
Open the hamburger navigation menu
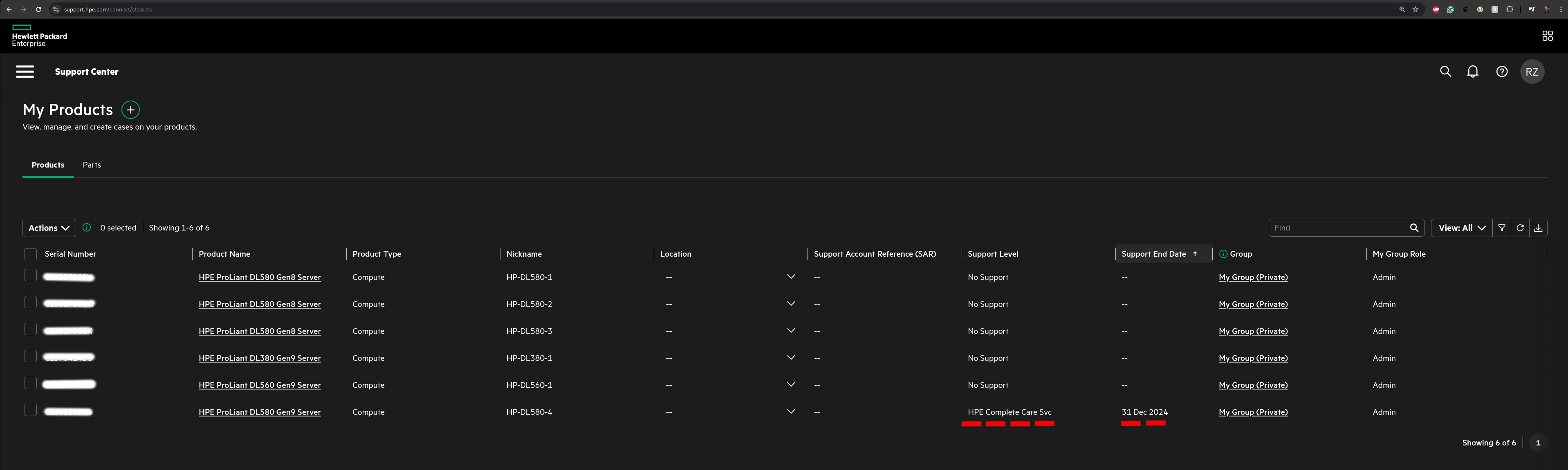coord(25,72)
